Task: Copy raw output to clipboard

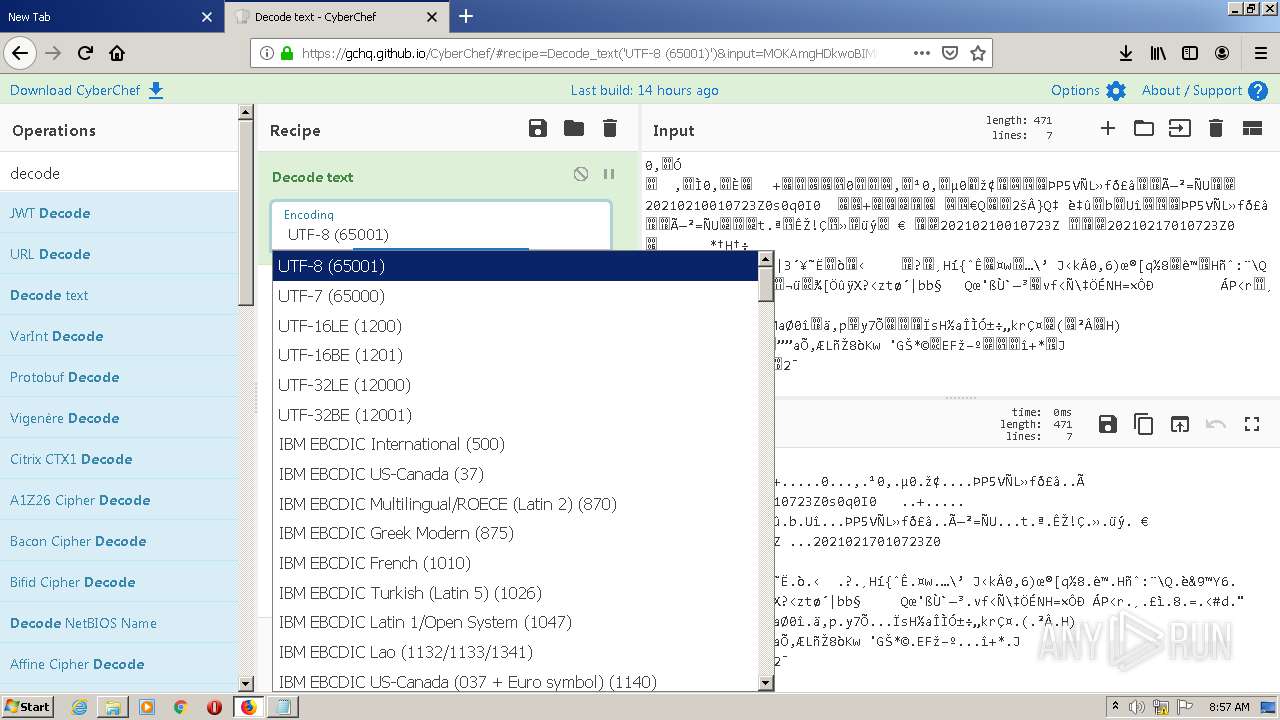Action: [x=1144, y=424]
